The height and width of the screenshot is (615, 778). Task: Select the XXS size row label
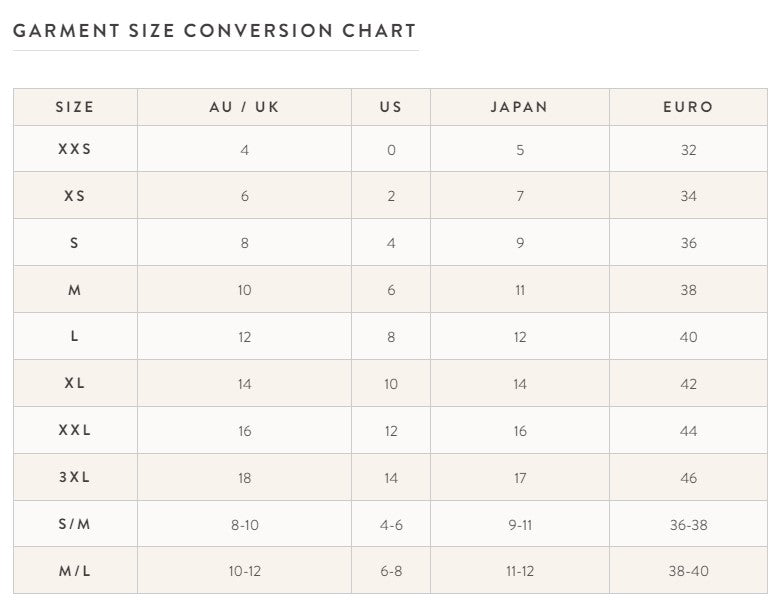point(75,149)
